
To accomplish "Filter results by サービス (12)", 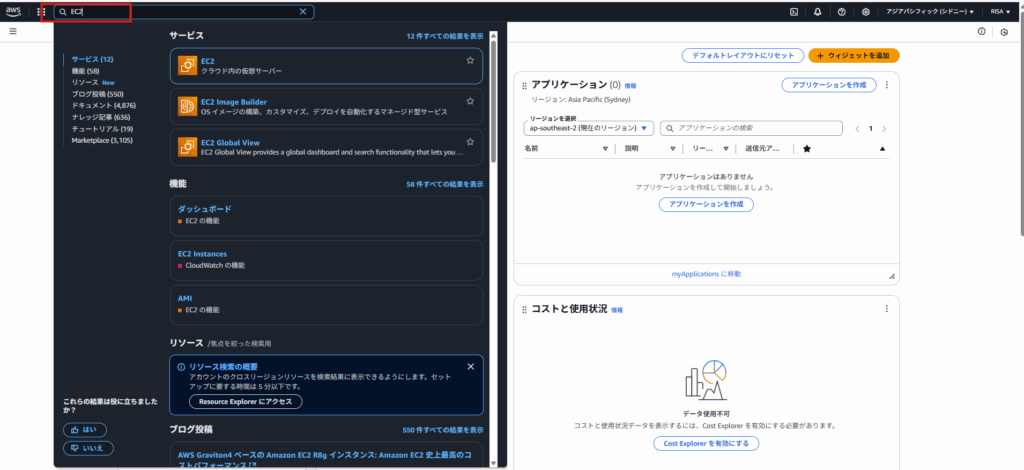I will [x=92, y=59].
